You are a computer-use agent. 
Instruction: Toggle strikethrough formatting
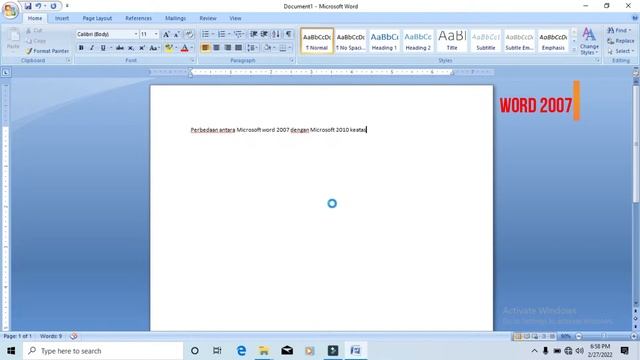pyautogui.click(x=120, y=48)
